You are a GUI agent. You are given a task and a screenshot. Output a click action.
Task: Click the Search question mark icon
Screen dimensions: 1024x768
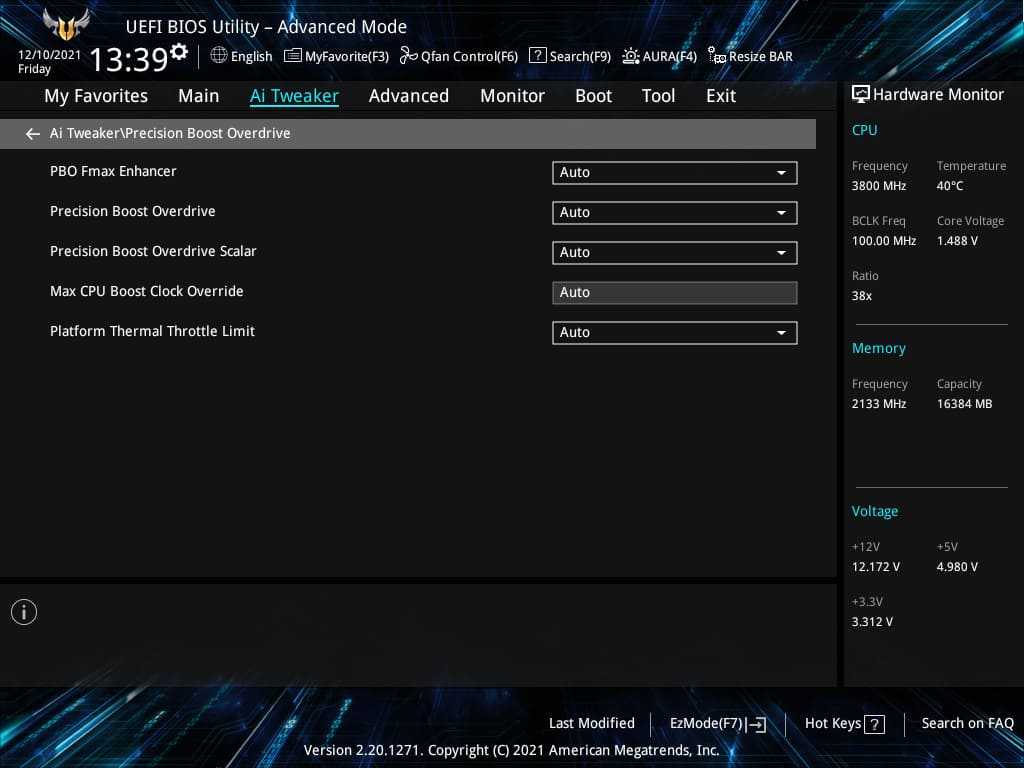click(x=537, y=56)
